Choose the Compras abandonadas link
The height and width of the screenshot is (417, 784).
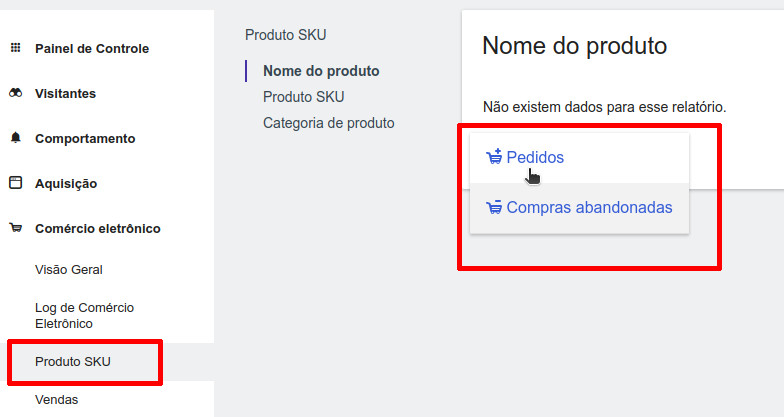tap(589, 208)
